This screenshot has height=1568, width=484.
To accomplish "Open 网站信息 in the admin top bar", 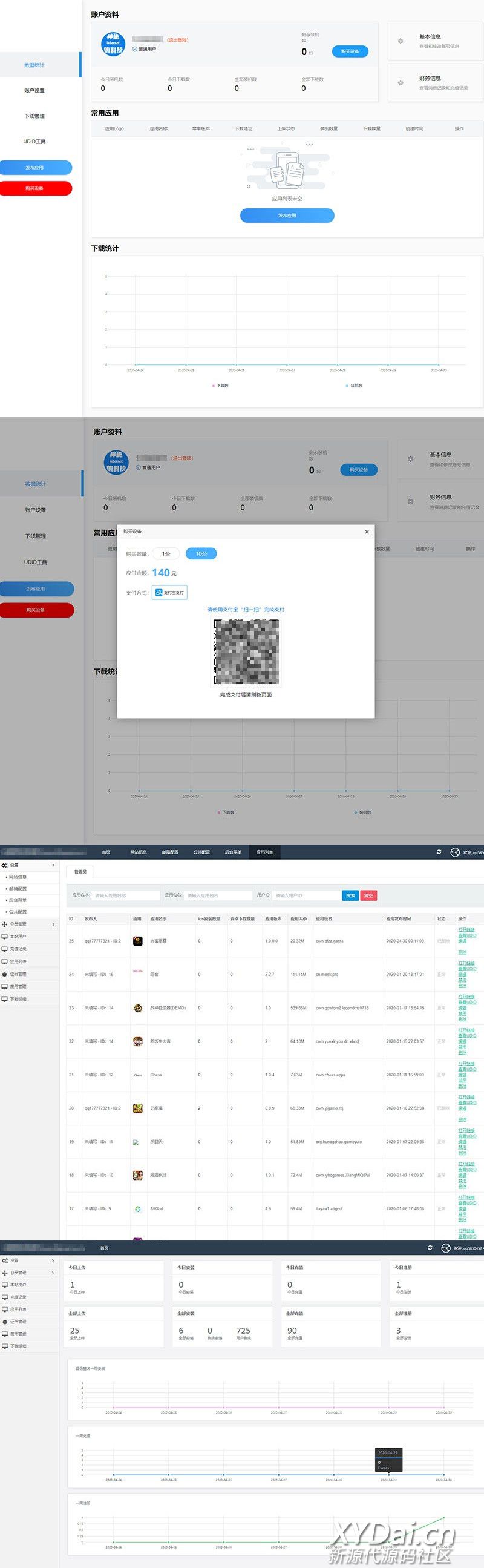I will (139, 852).
